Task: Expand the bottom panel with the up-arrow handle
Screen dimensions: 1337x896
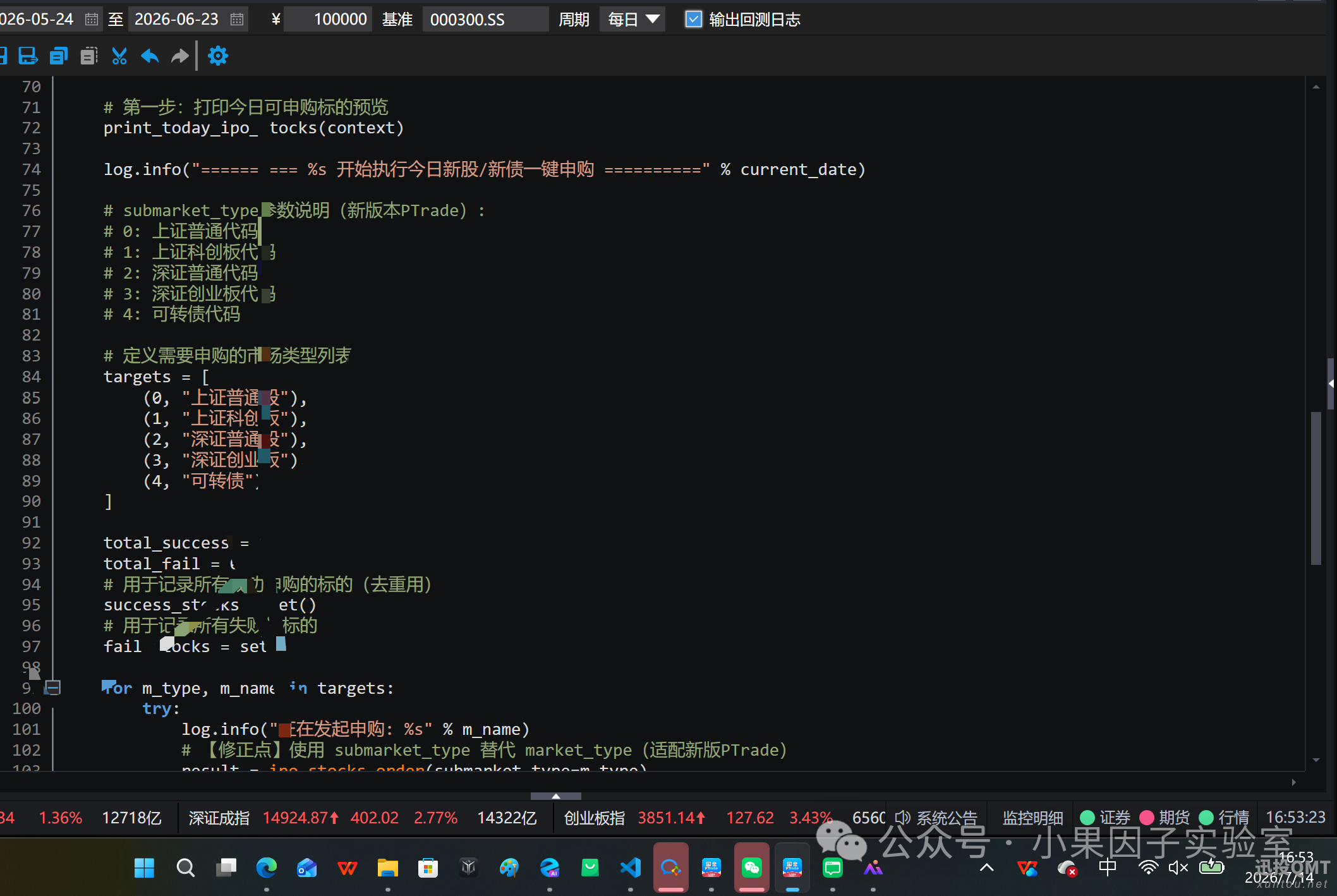Action: point(556,796)
